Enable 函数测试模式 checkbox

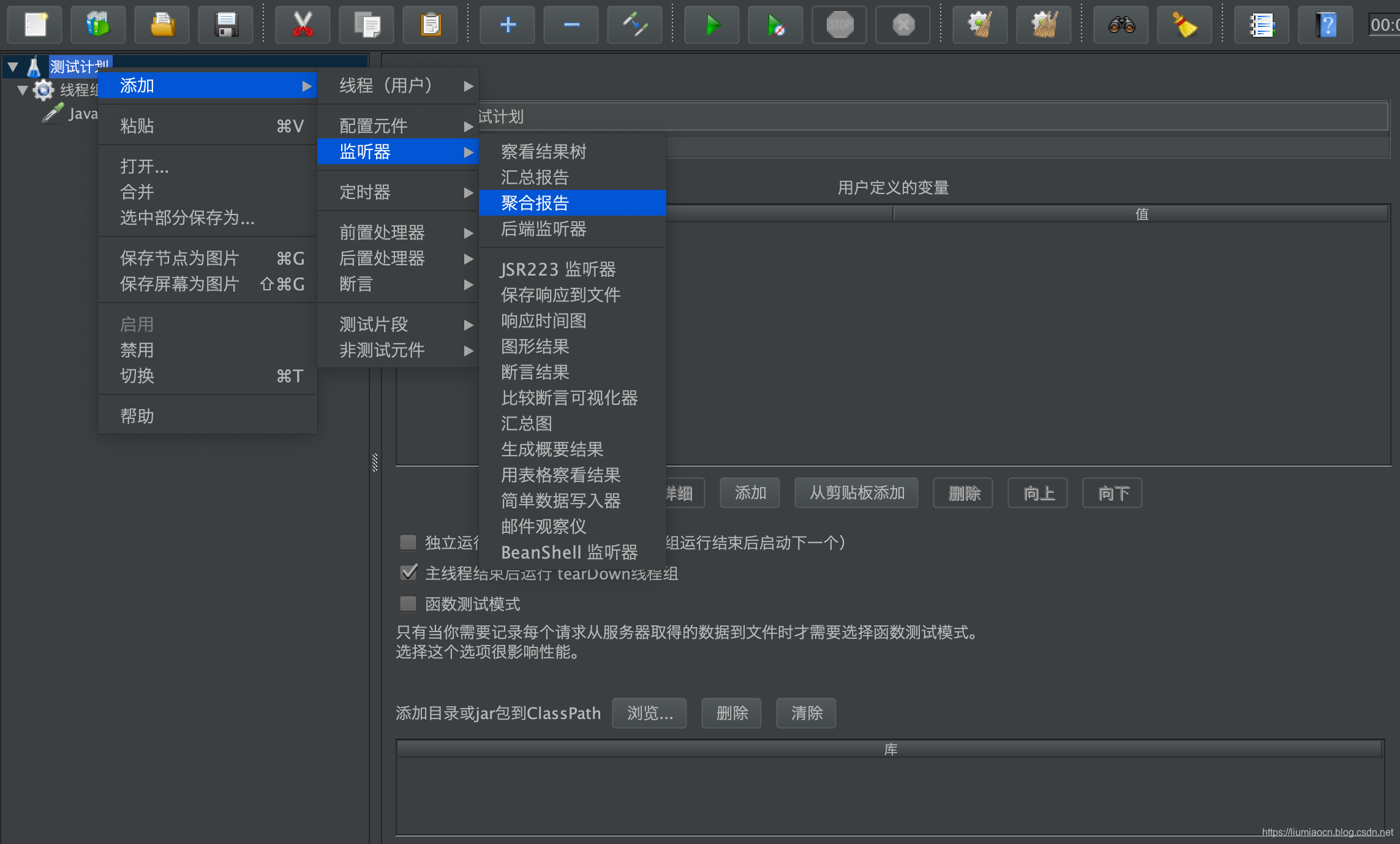[x=408, y=604]
